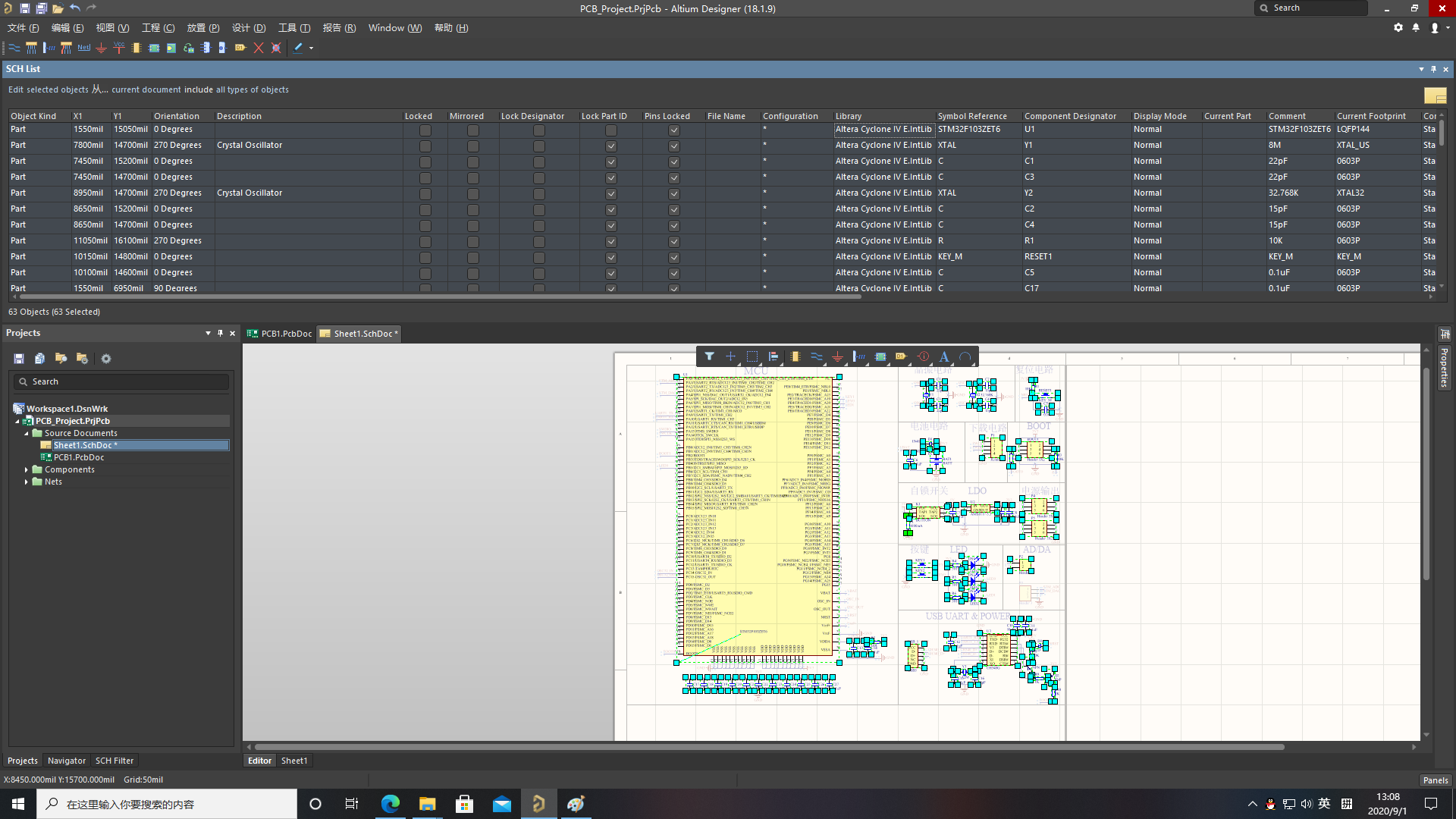The width and height of the screenshot is (1456, 819).
Task: Select the Net Label toolbar icon
Action: pos(84,48)
